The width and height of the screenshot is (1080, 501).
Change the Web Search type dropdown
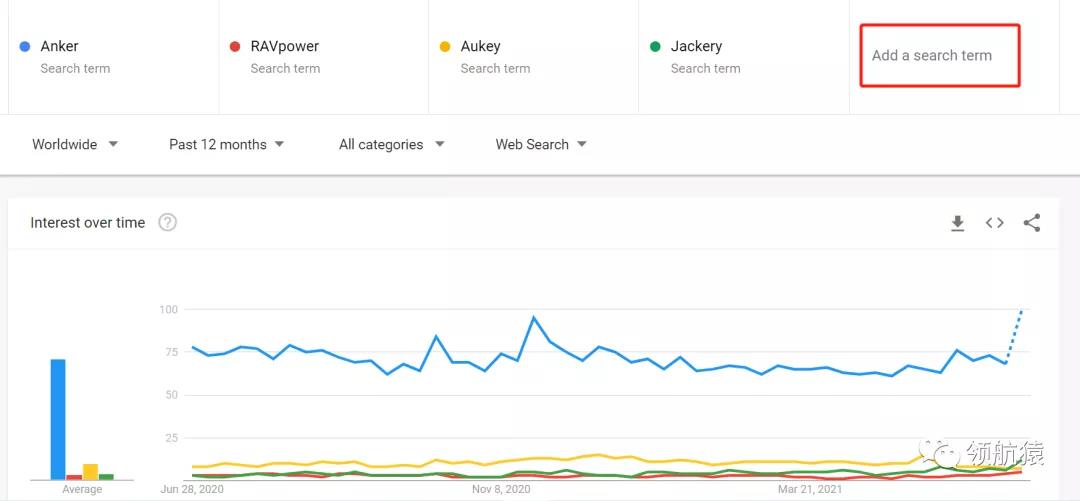click(x=540, y=144)
